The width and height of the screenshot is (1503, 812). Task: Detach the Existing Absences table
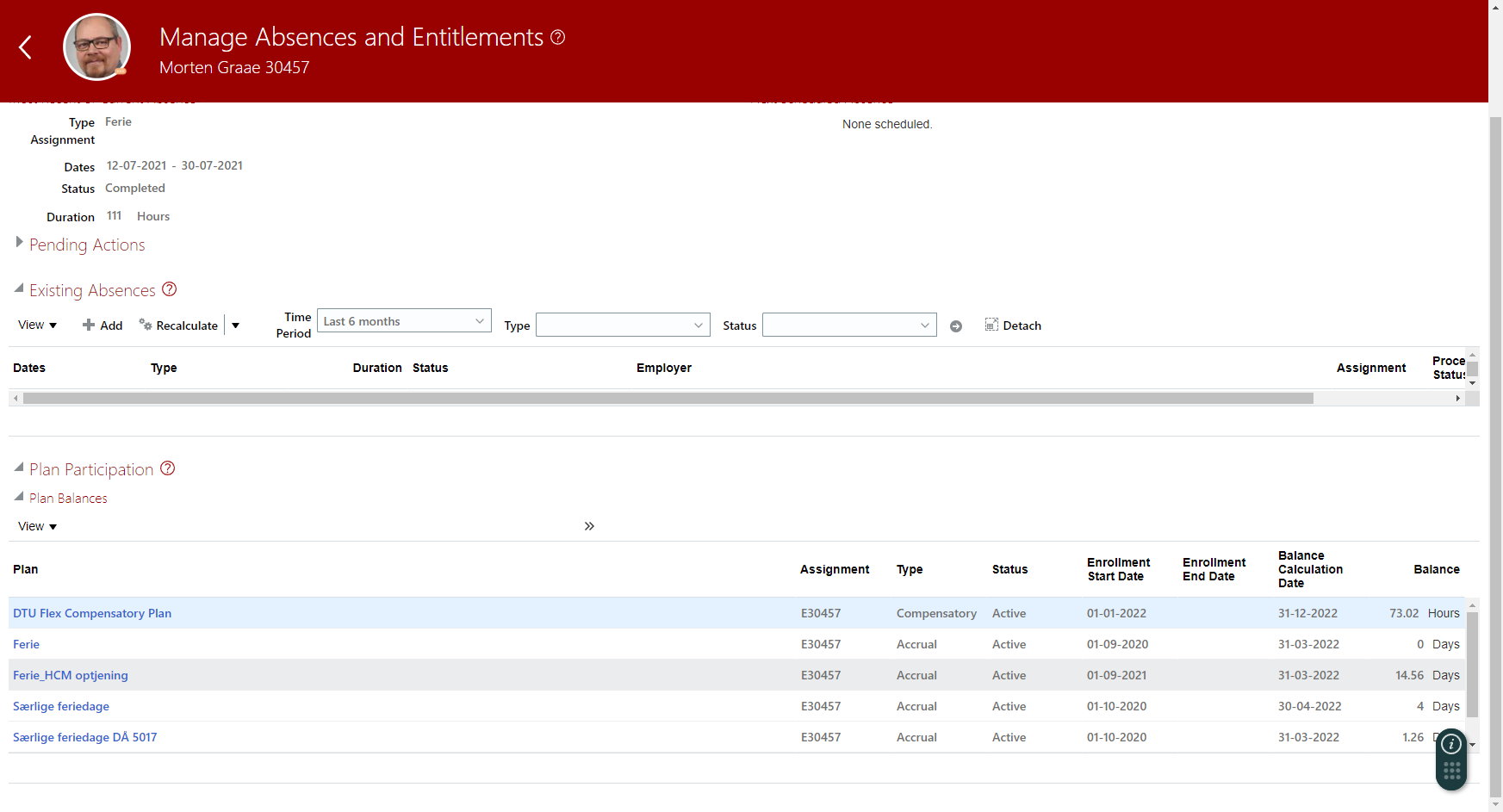(x=1013, y=325)
